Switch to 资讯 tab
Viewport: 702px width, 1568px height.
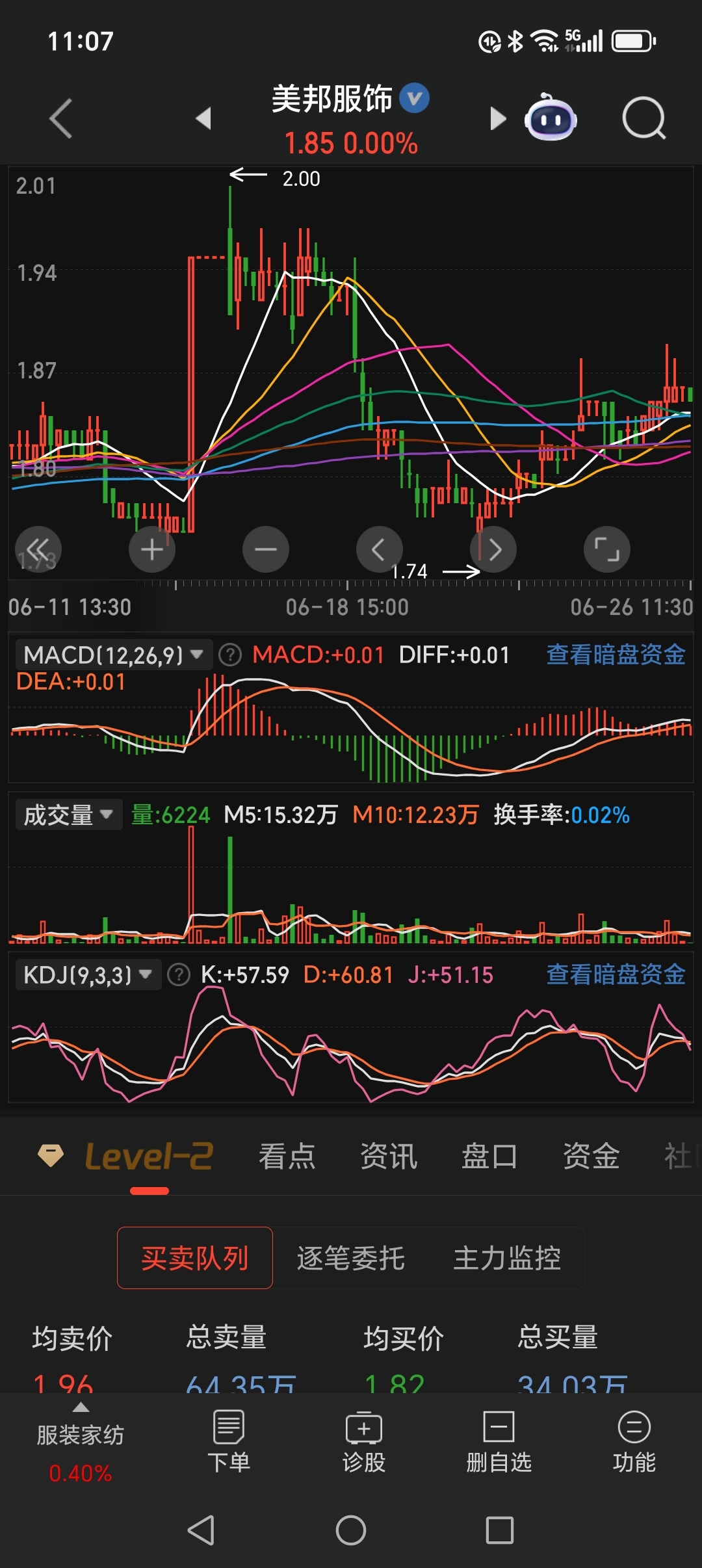(x=389, y=1156)
